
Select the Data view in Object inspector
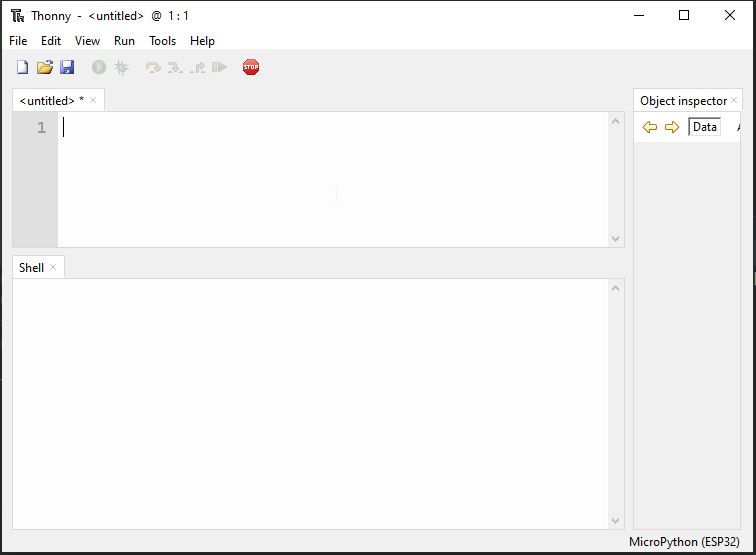[704, 127]
